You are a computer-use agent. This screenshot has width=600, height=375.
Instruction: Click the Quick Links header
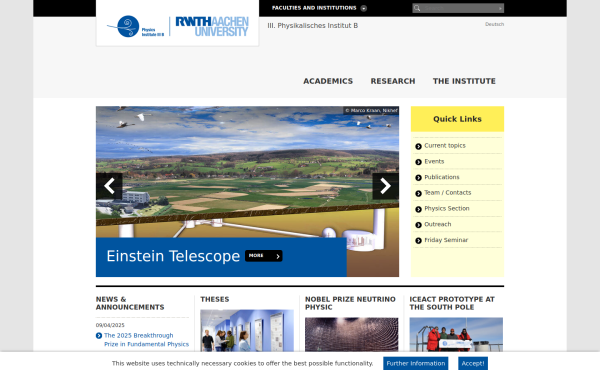[x=457, y=119]
